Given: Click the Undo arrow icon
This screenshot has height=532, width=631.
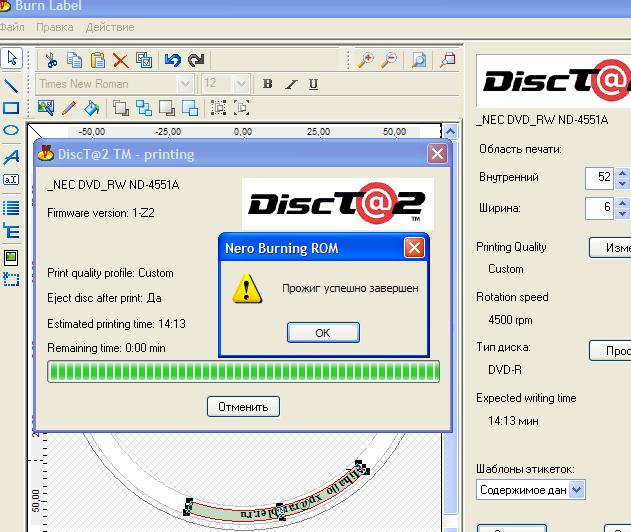Looking at the screenshot, I should click(172, 61).
